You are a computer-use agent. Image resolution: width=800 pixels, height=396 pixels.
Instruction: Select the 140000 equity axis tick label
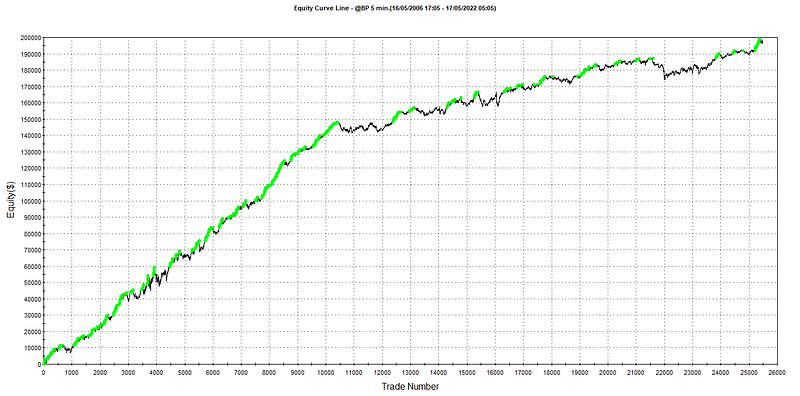point(31,136)
